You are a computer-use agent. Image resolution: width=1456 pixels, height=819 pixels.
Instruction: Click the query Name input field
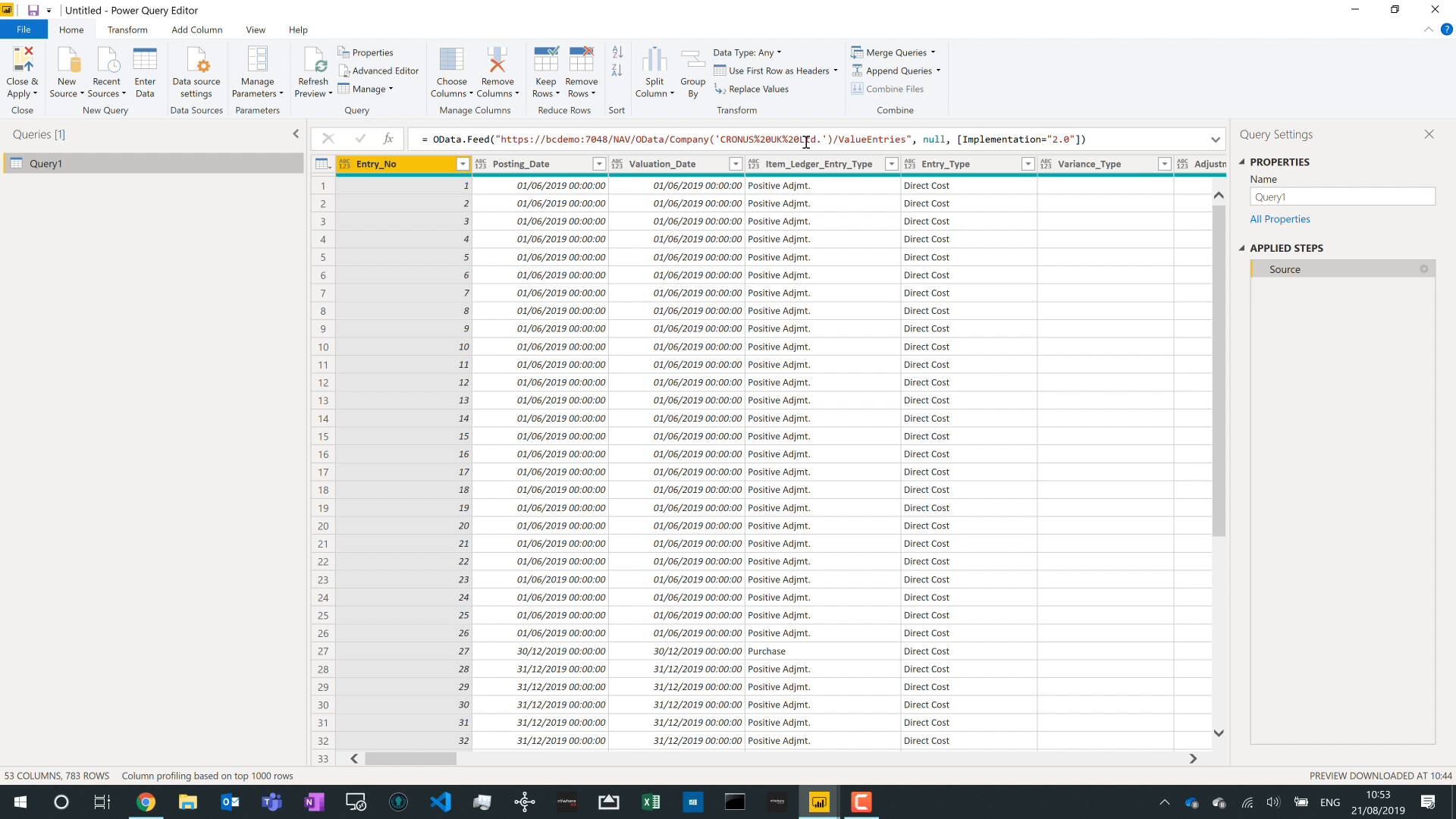(1341, 197)
